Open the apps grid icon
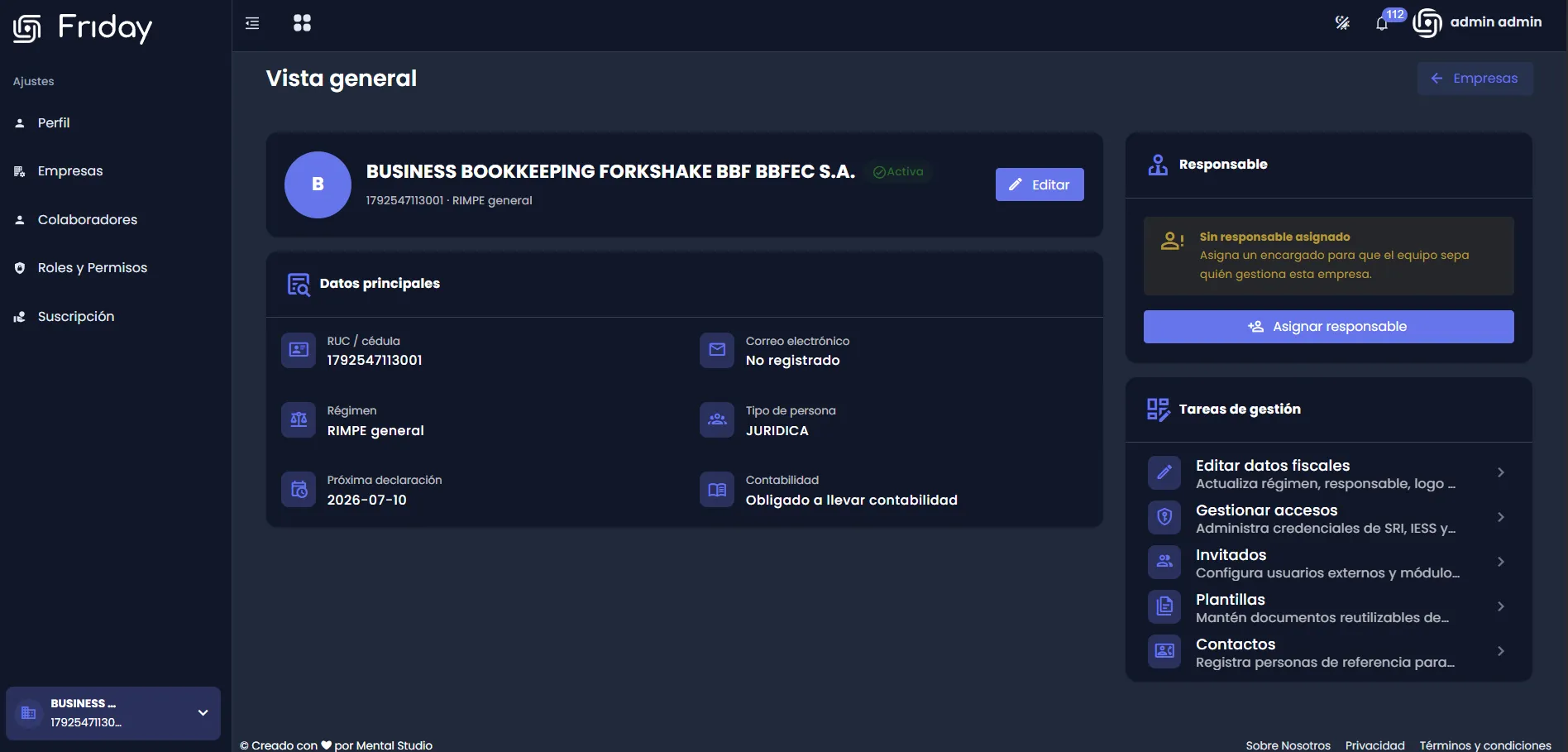 pyautogui.click(x=302, y=23)
